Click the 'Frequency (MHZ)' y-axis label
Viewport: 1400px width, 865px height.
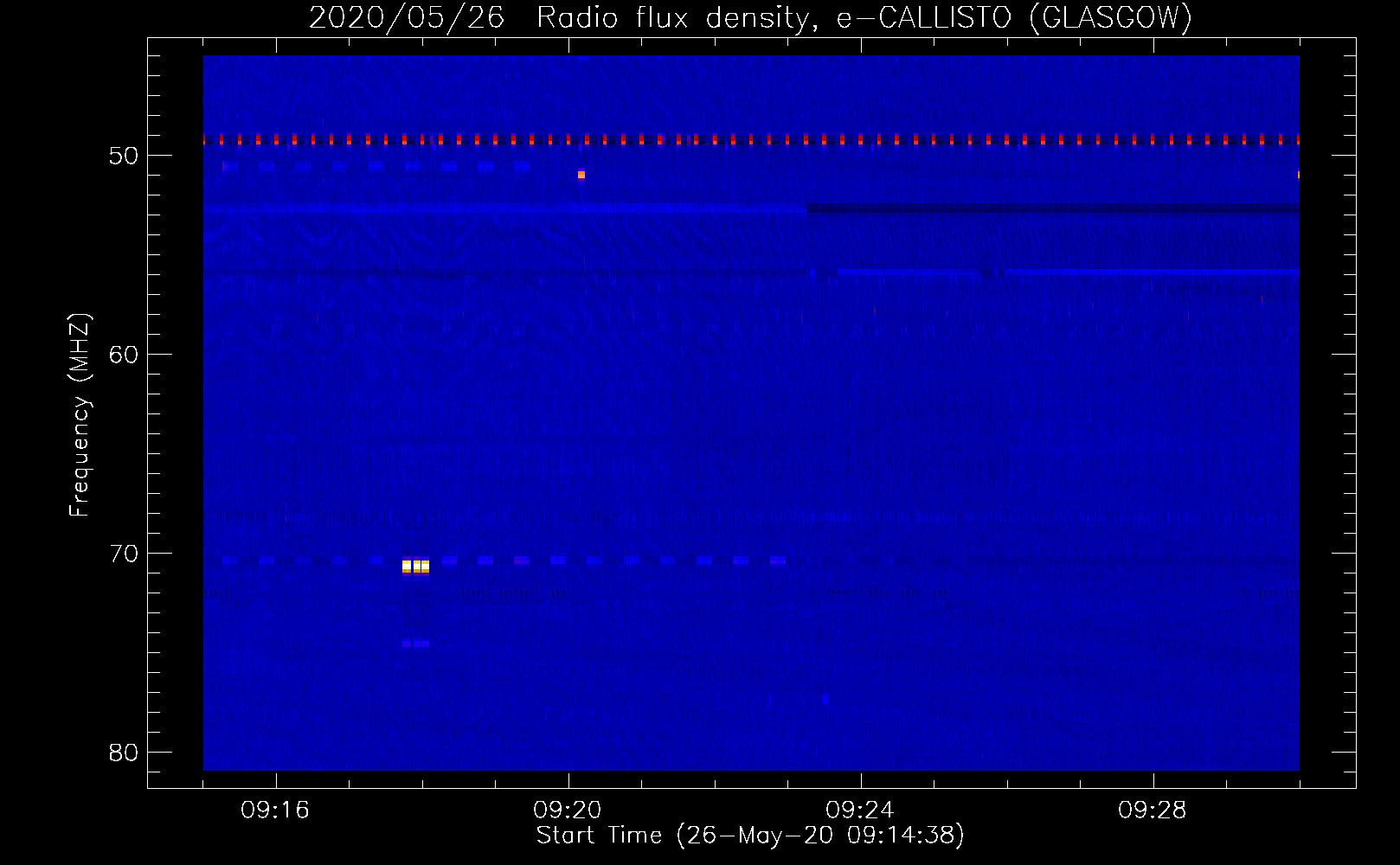coord(80,415)
